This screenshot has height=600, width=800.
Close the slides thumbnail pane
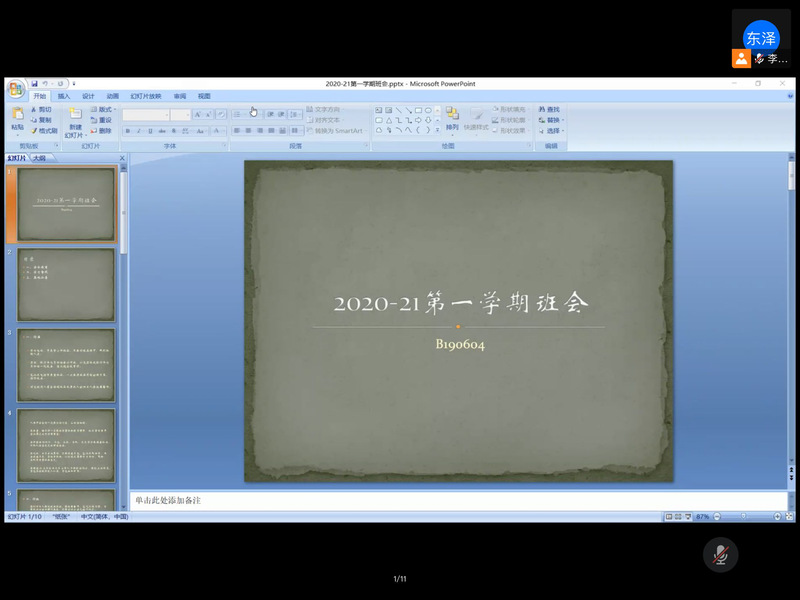point(122,158)
